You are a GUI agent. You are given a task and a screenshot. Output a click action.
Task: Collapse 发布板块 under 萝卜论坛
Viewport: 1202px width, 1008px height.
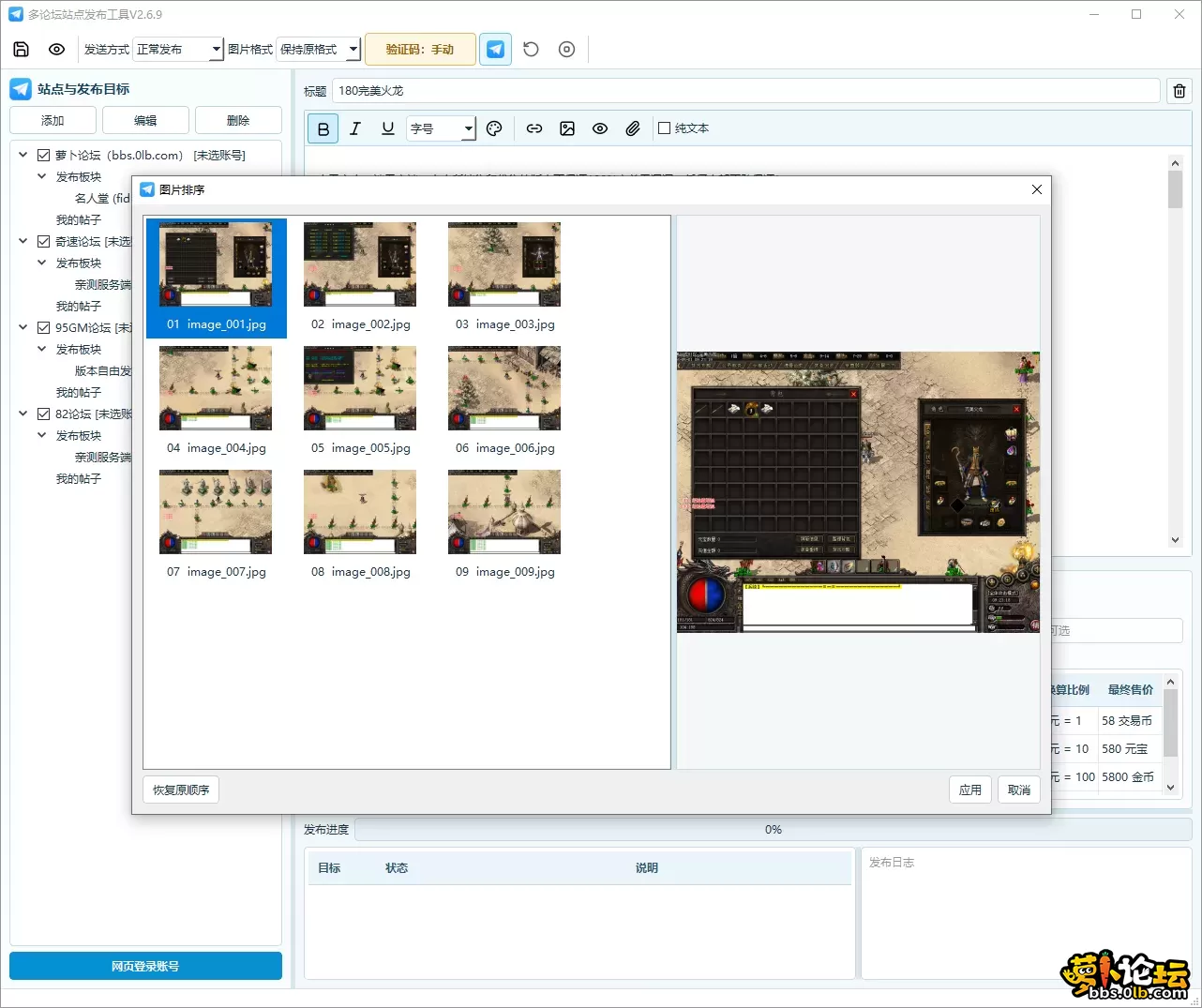point(41,177)
